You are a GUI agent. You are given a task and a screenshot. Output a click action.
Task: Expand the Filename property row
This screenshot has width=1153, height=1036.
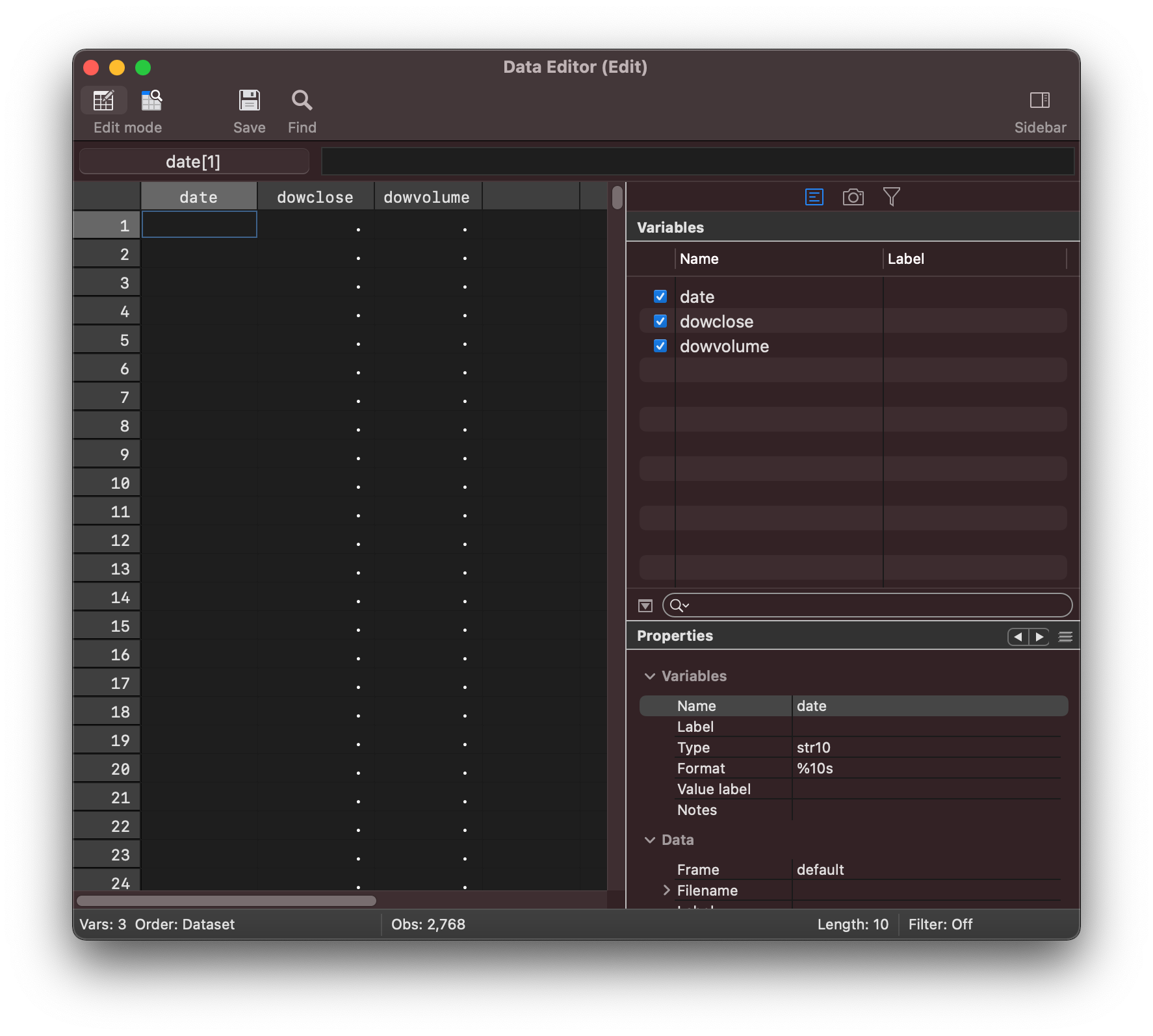tap(666, 890)
